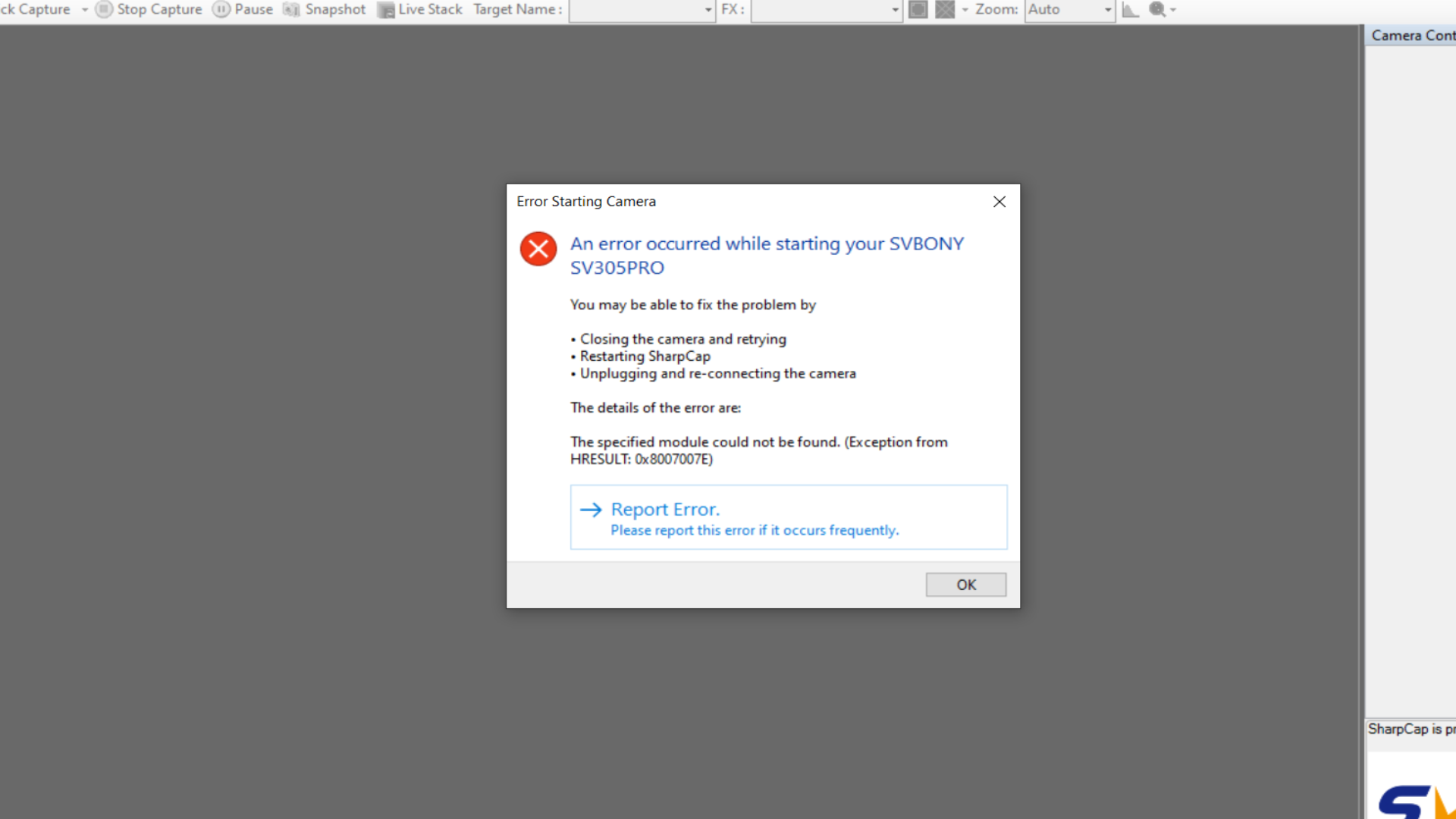
Task: Click the 'SharpCap is' status message panel
Action: coord(1411,730)
